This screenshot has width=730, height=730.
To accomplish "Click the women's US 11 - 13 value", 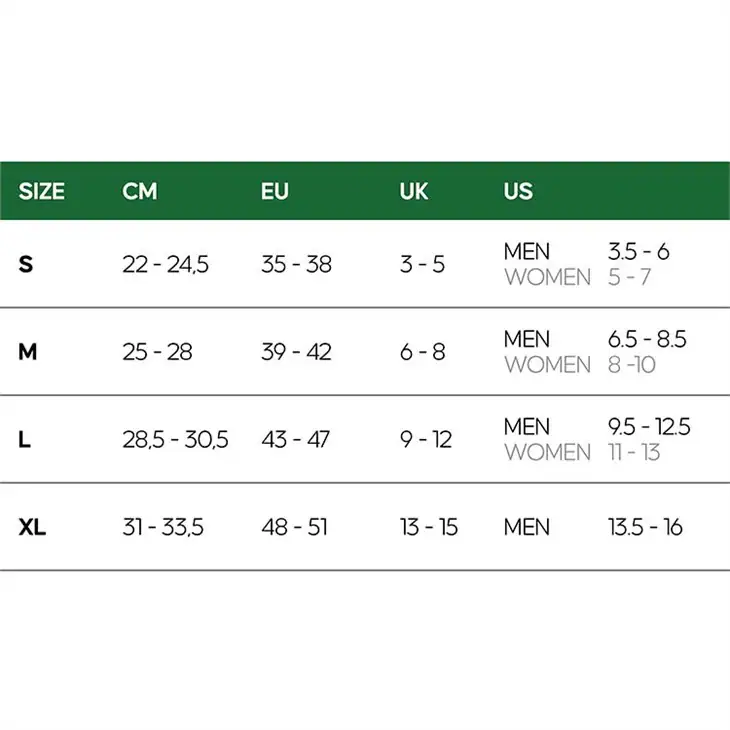I will (634, 452).
